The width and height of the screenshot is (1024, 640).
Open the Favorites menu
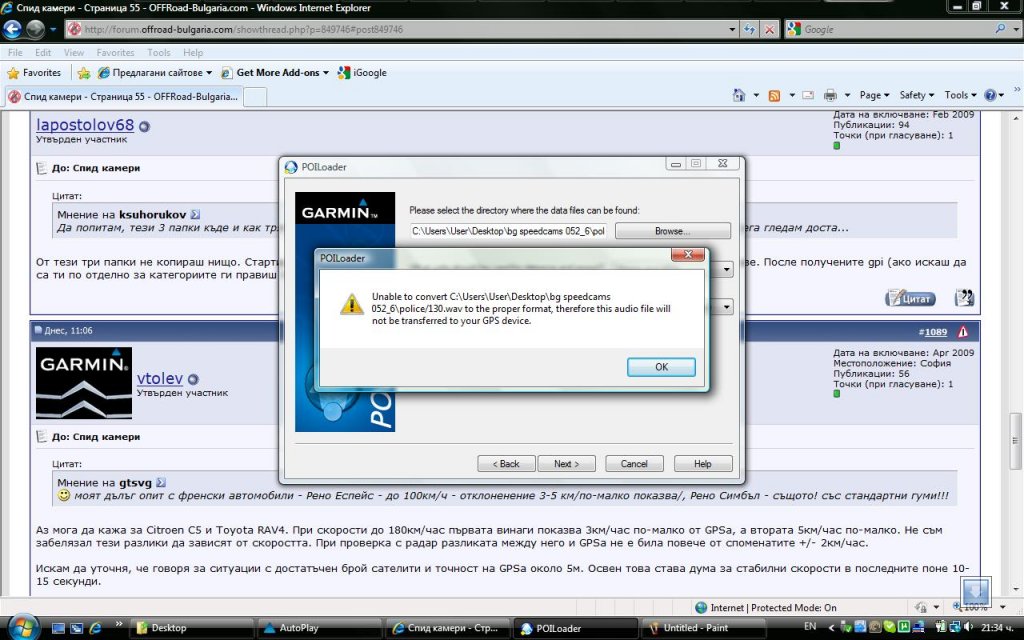pyautogui.click(x=115, y=52)
